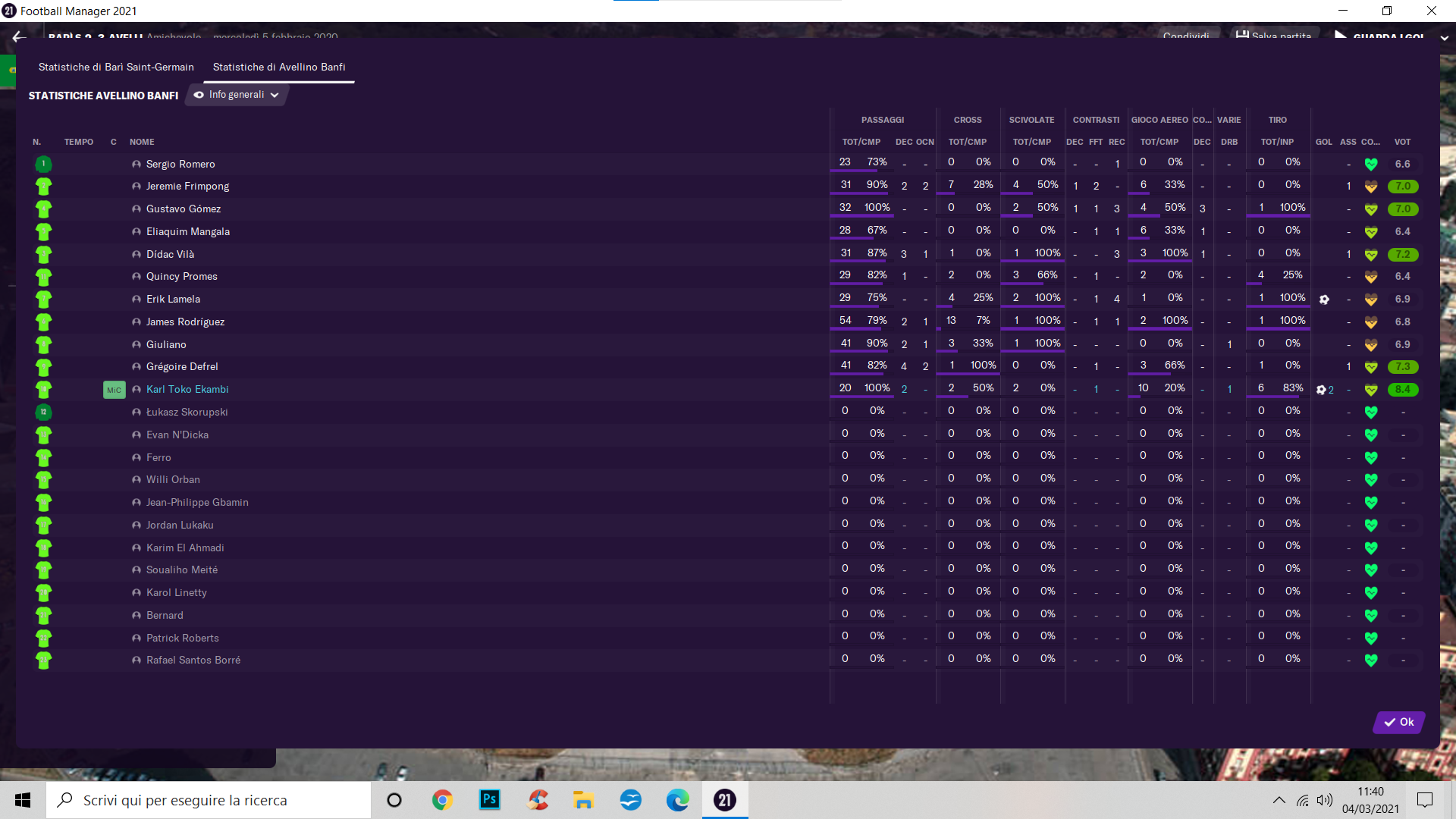Click the MiC man-of-match badge
The height and width of the screenshot is (819, 1456).
coord(114,390)
